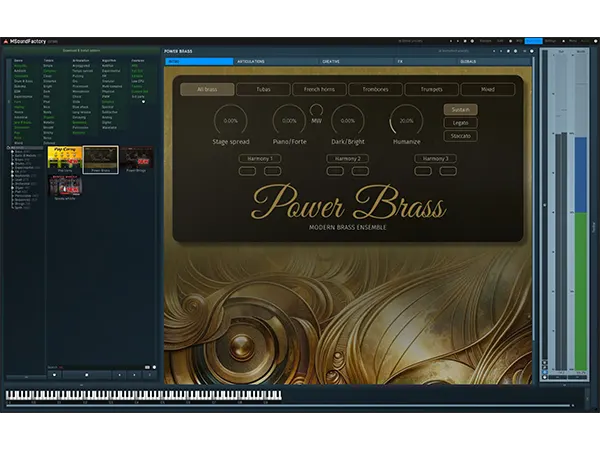Select the French horns section
The height and width of the screenshot is (450, 600).
(319, 89)
